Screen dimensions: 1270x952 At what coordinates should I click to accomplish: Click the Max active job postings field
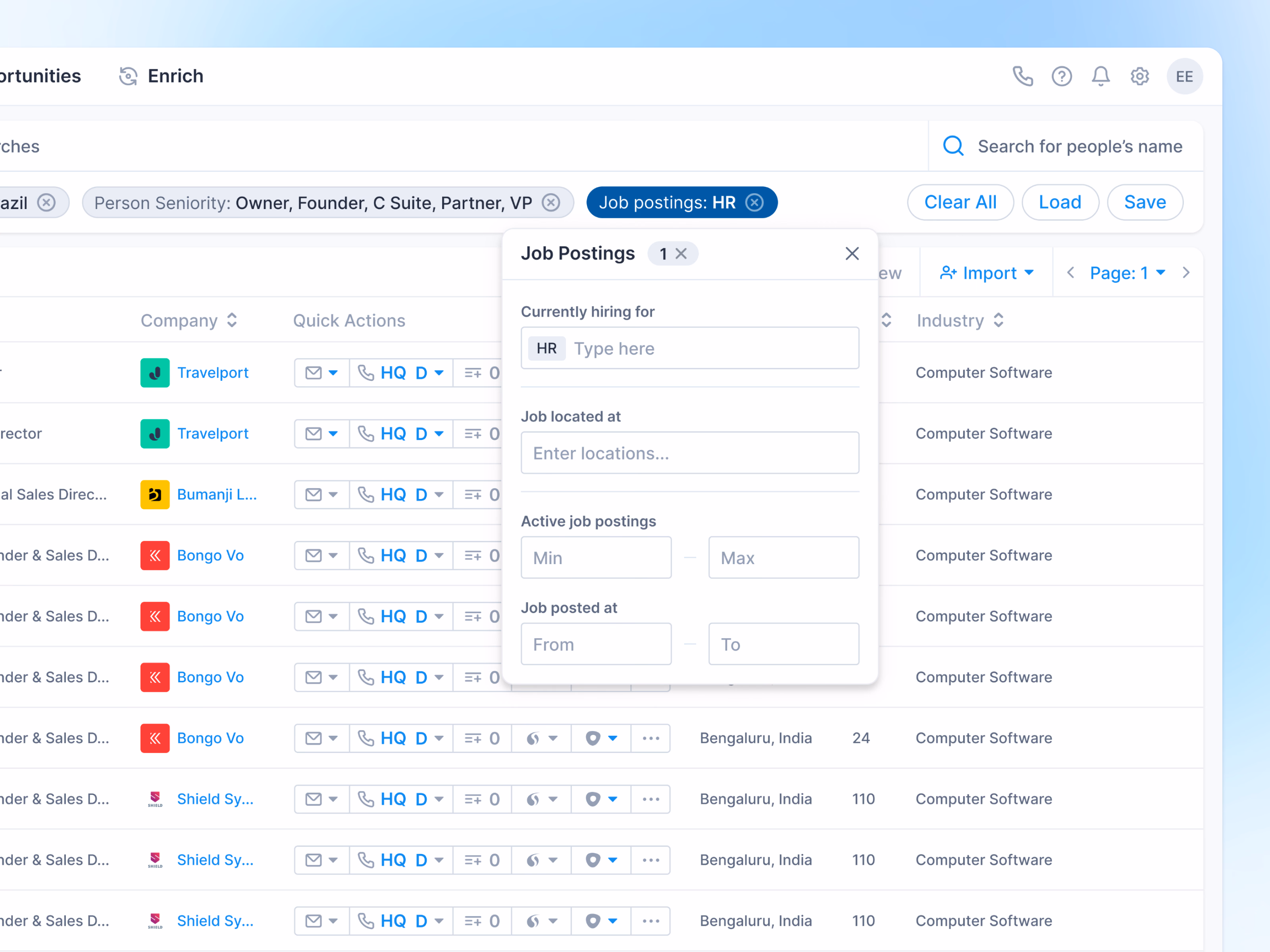784,558
